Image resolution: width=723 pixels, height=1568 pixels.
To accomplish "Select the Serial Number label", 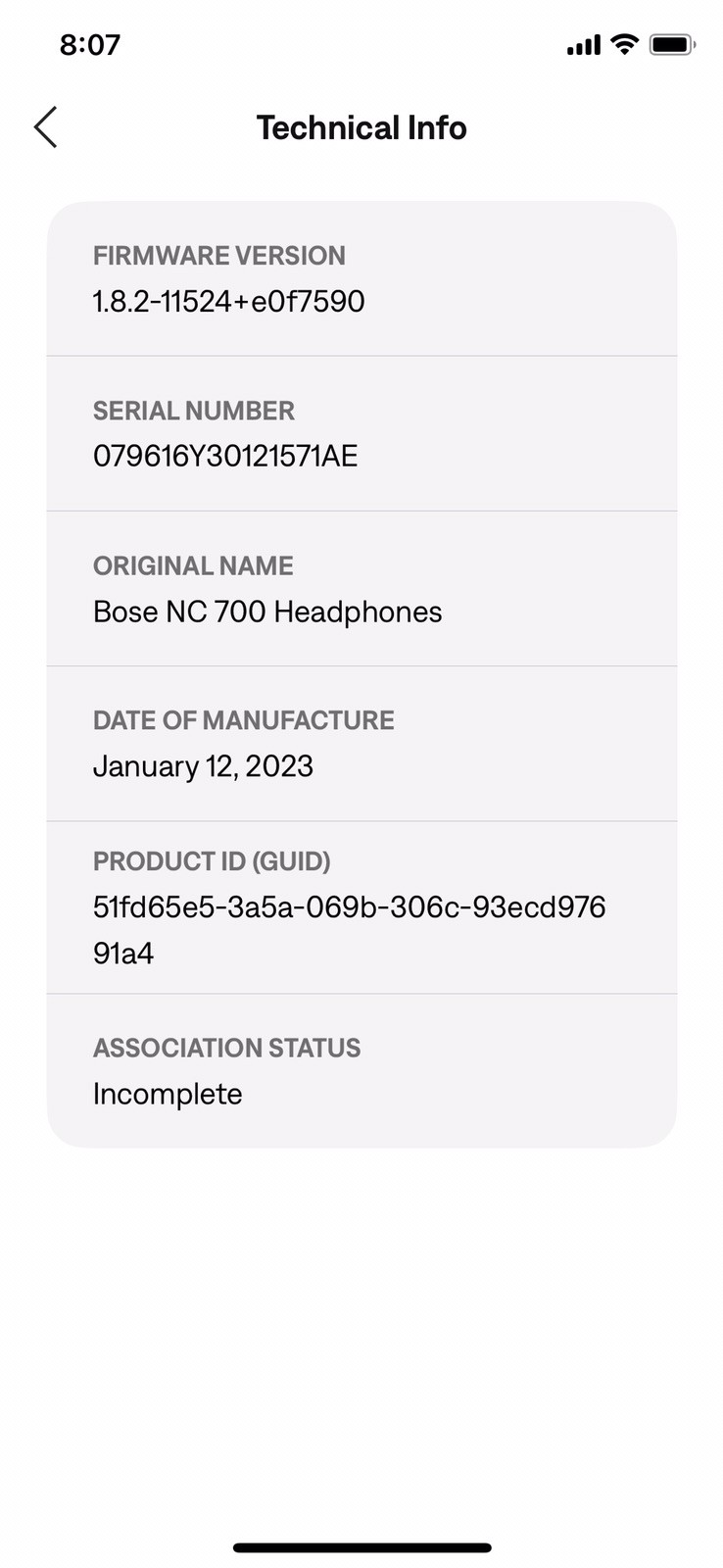I will [193, 411].
